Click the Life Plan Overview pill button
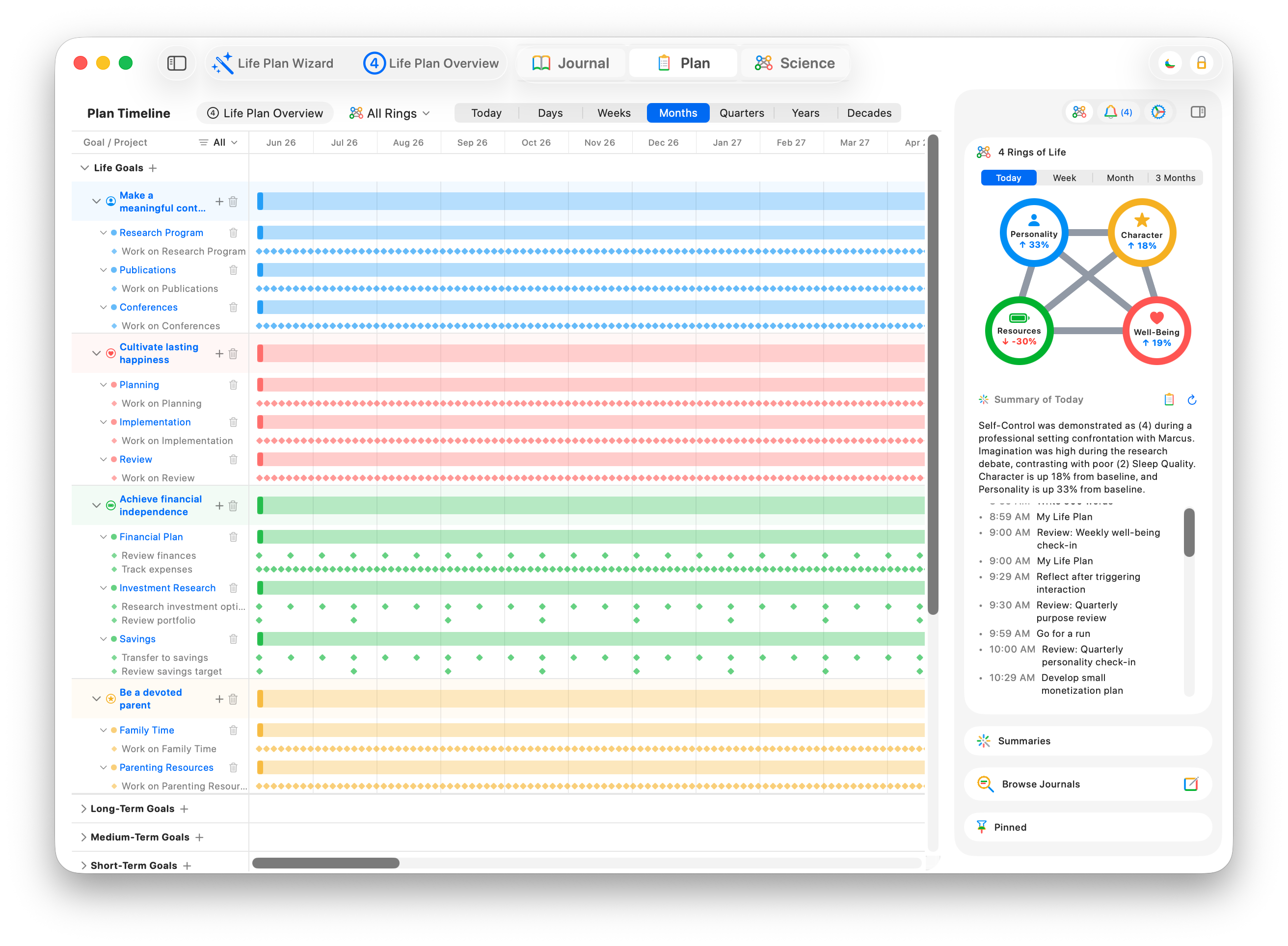The height and width of the screenshot is (946, 1288). 265,113
